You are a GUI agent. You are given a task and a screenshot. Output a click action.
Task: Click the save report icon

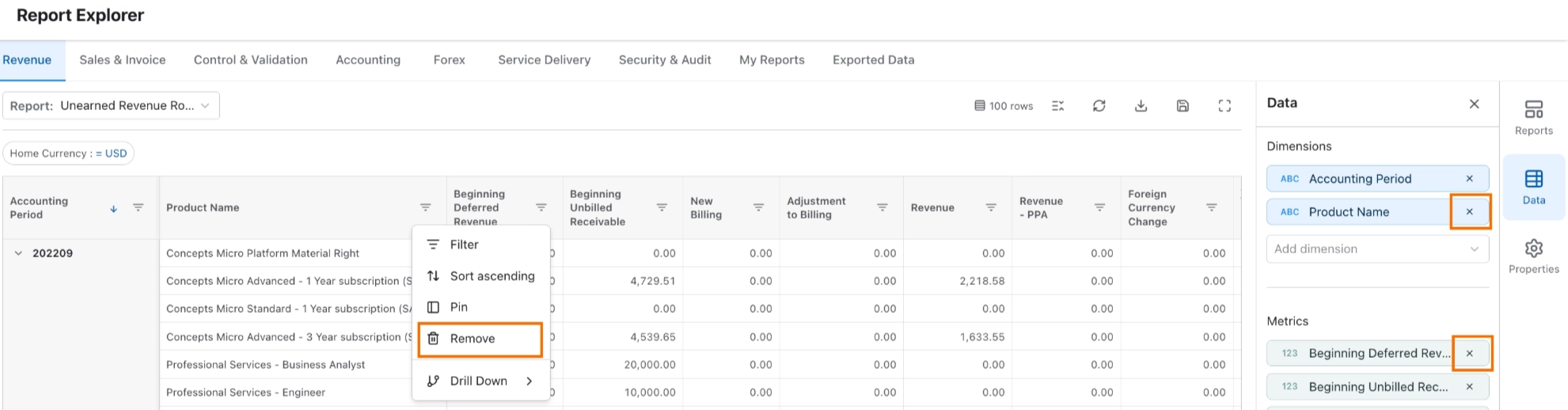1183,105
